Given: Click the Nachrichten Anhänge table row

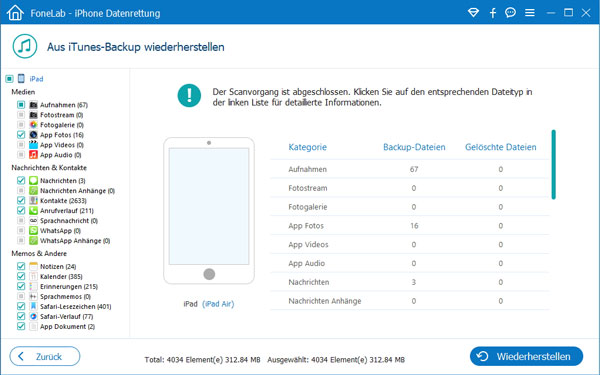Looking at the screenshot, I should pos(410,301).
